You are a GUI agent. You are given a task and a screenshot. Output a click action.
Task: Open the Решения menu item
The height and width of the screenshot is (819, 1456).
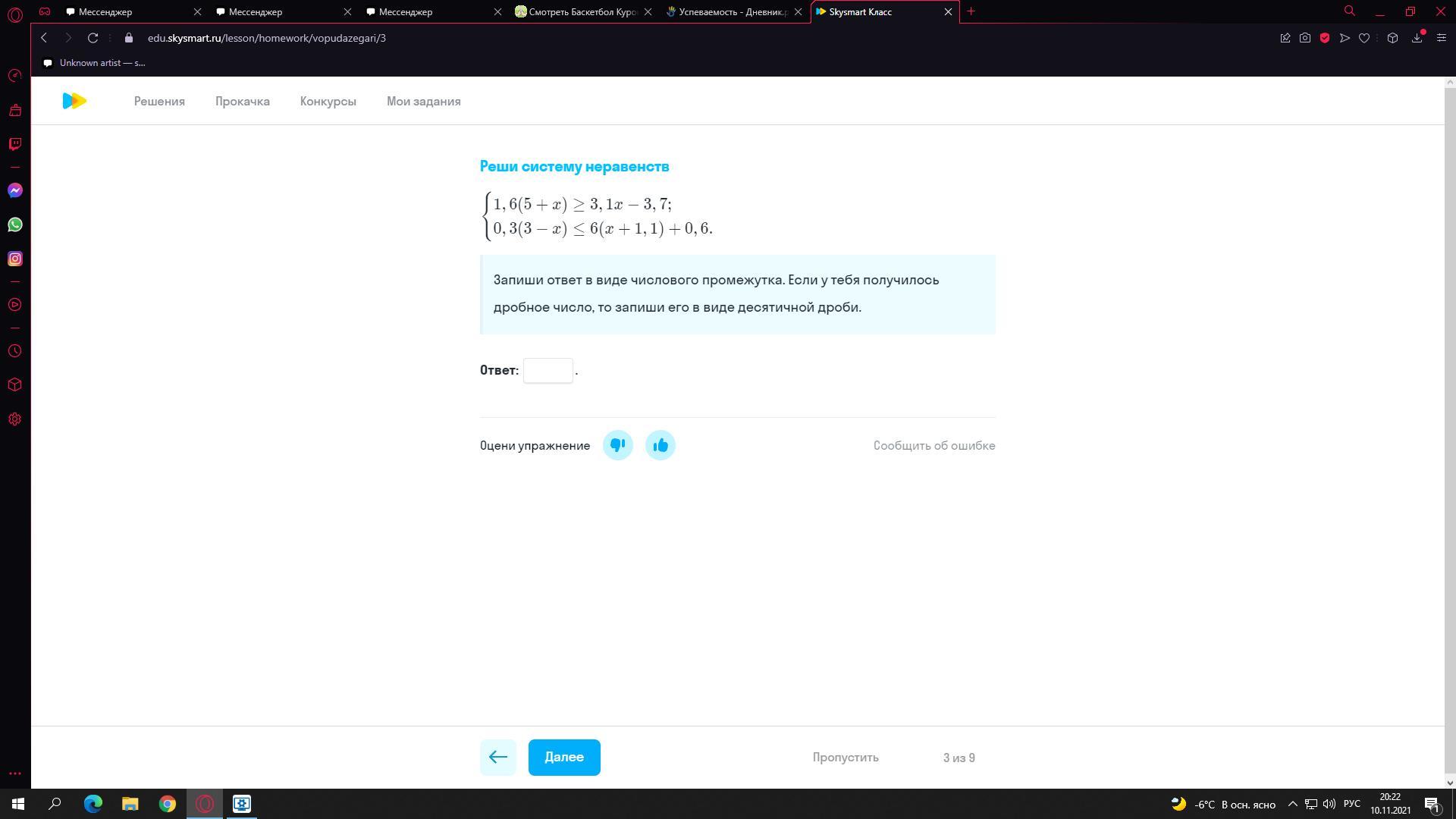coord(159,101)
